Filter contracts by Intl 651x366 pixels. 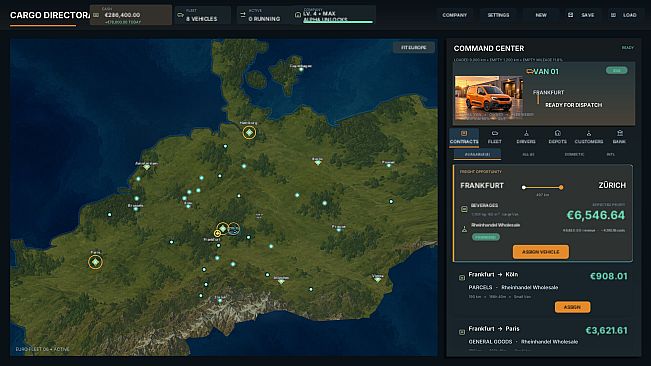[x=610, y=154]
